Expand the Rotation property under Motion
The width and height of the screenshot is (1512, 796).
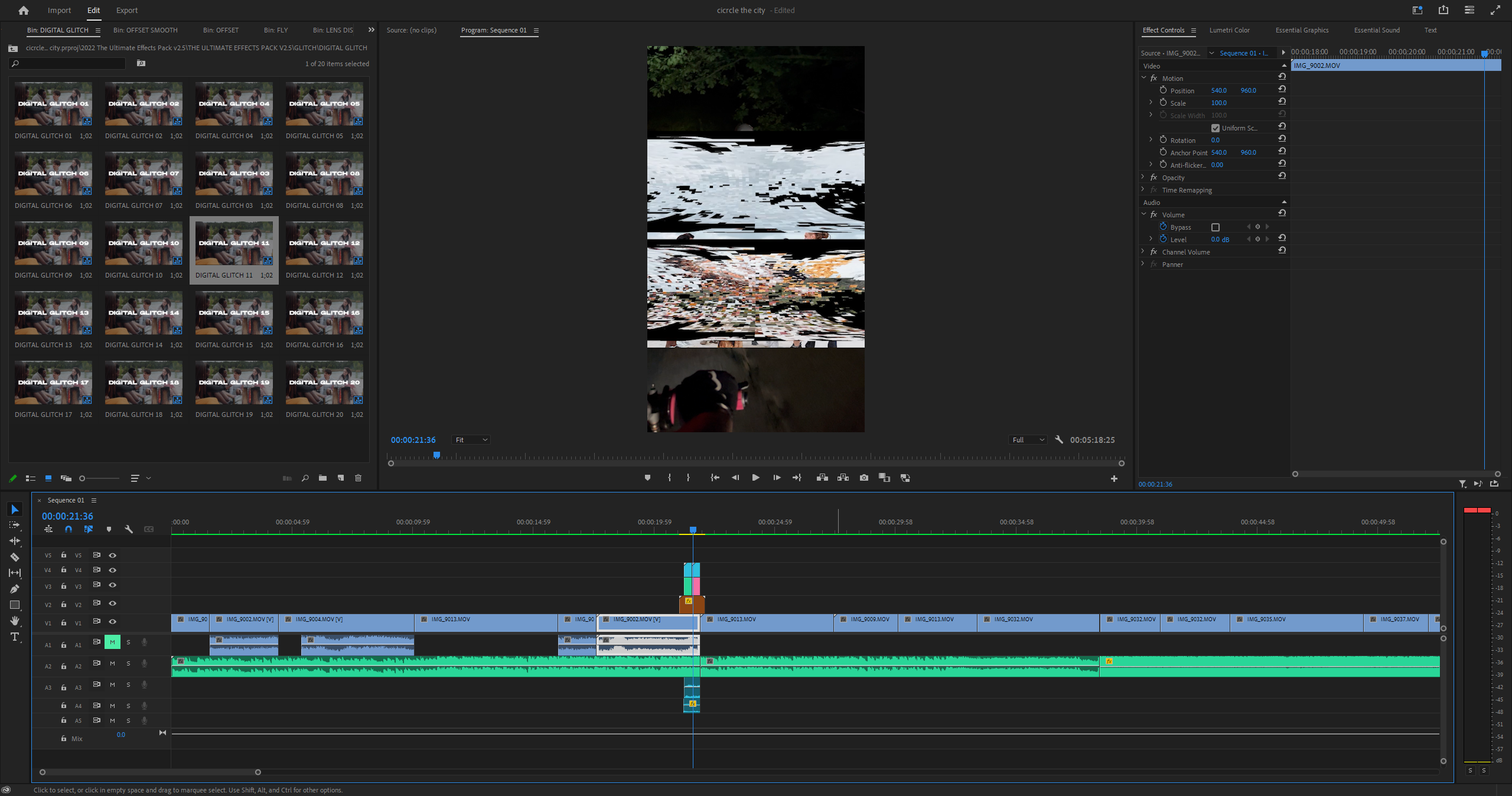point(1151,140)
